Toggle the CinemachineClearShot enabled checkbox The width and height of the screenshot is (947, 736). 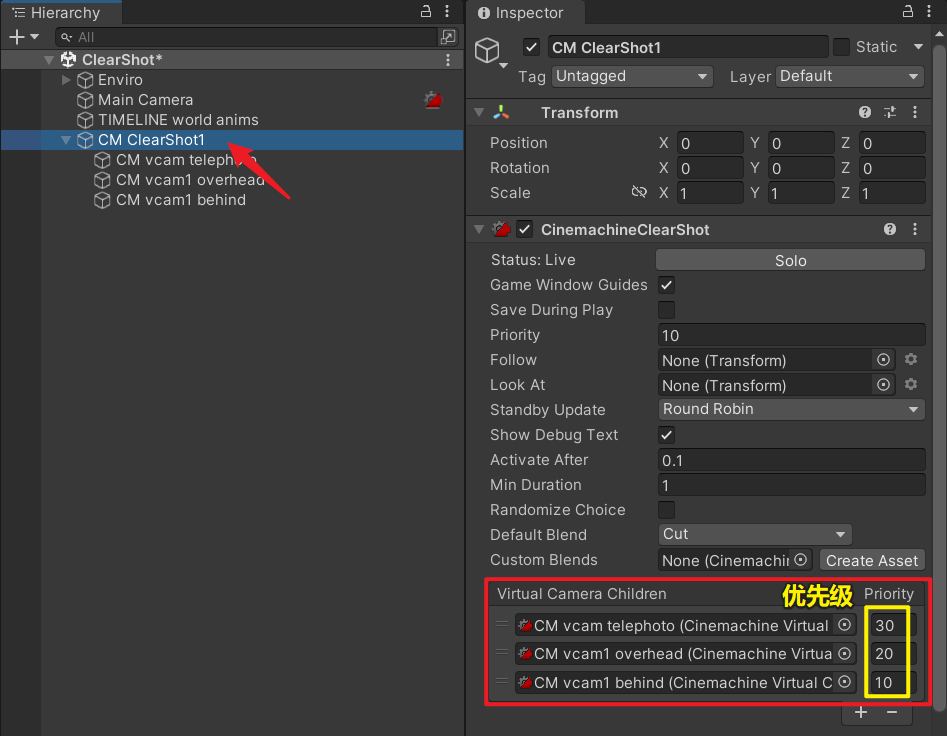[524, 229]
